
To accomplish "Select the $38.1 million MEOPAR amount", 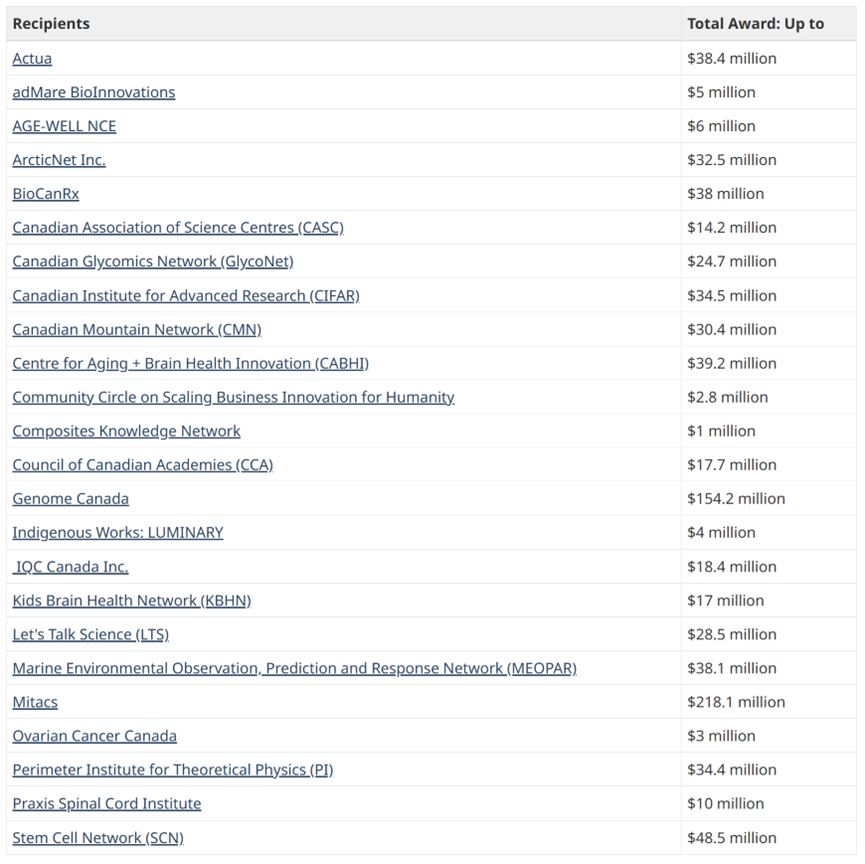I will [x=732, y=668].
